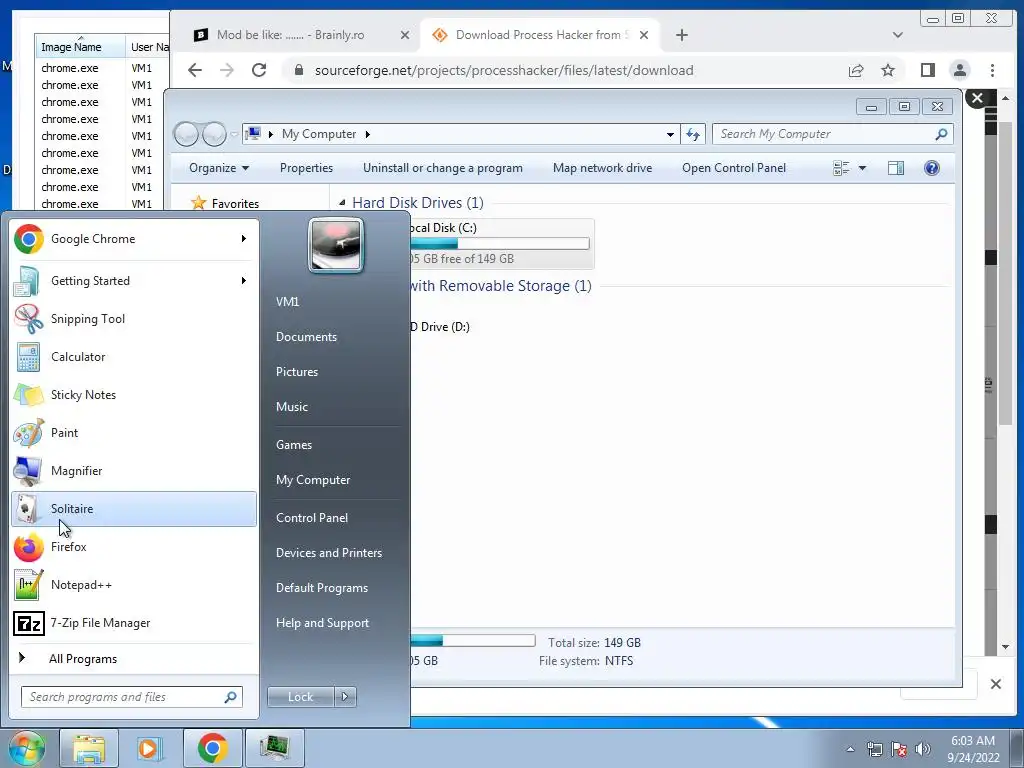Image resolution: width=1024 pixels, height=768 pixels.
Task: Expand Organize menu in Explorer
Action: 219,168
